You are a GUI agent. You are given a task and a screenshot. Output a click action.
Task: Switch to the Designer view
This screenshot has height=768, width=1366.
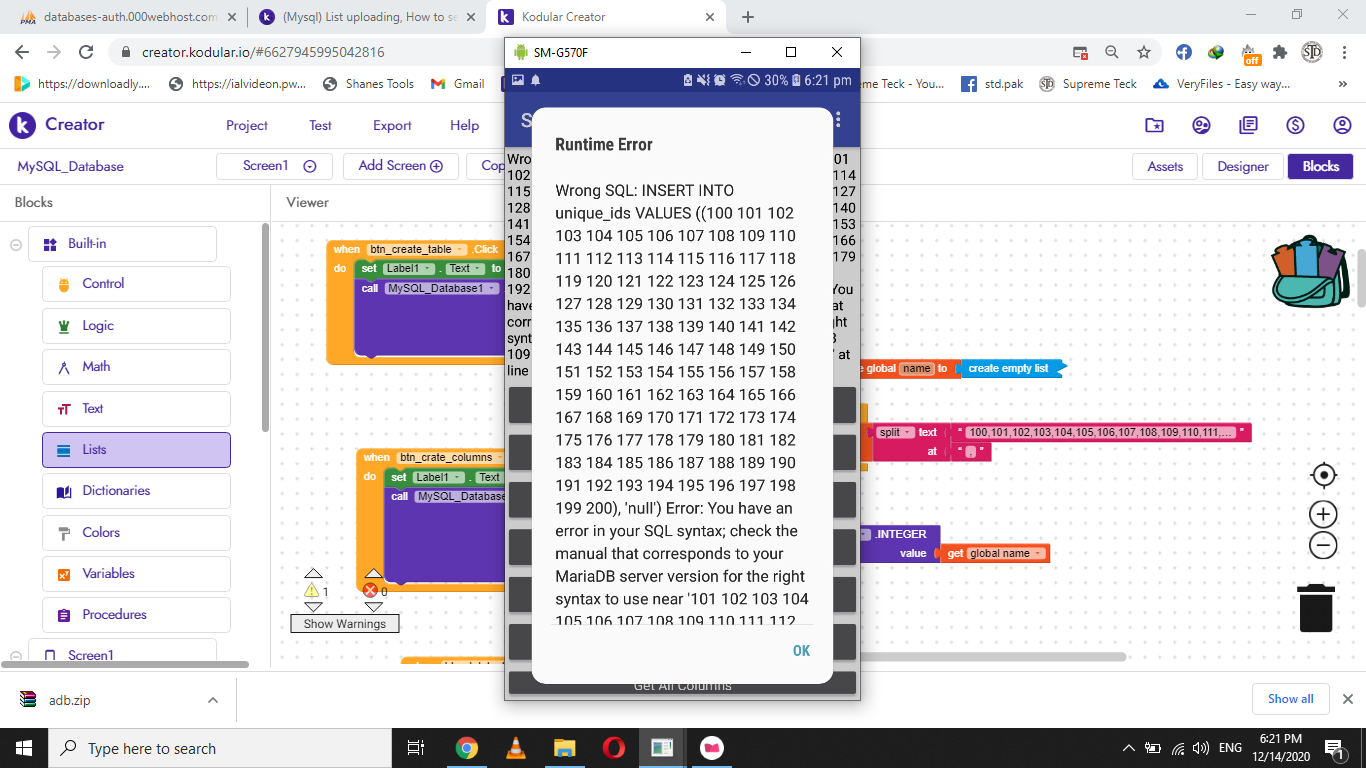(x=1242, y=167)
